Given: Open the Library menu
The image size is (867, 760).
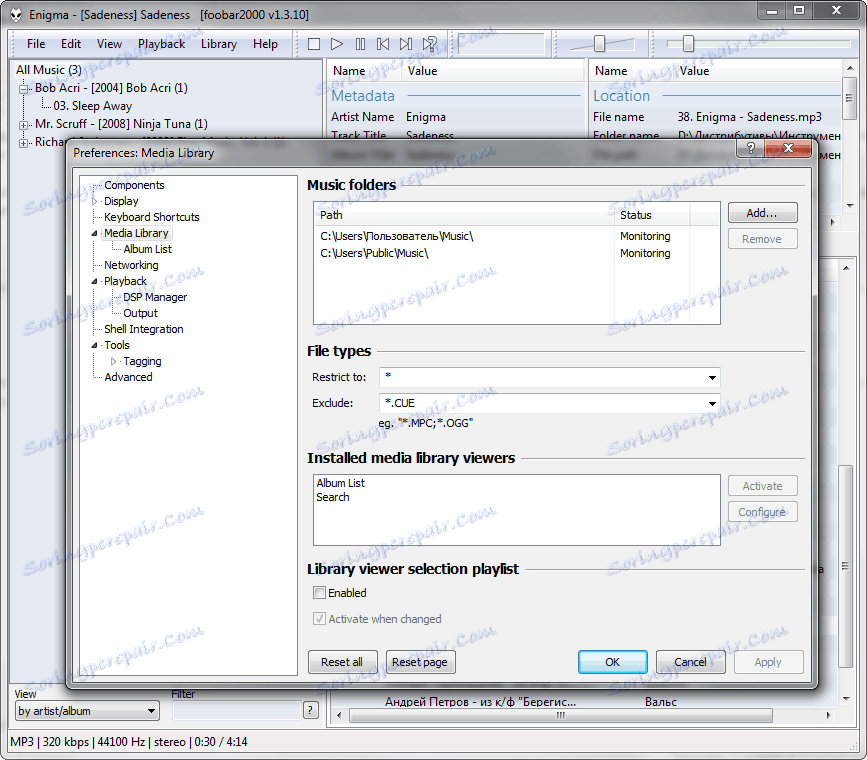Looking at the screenshot, I should tap(218, 44).
